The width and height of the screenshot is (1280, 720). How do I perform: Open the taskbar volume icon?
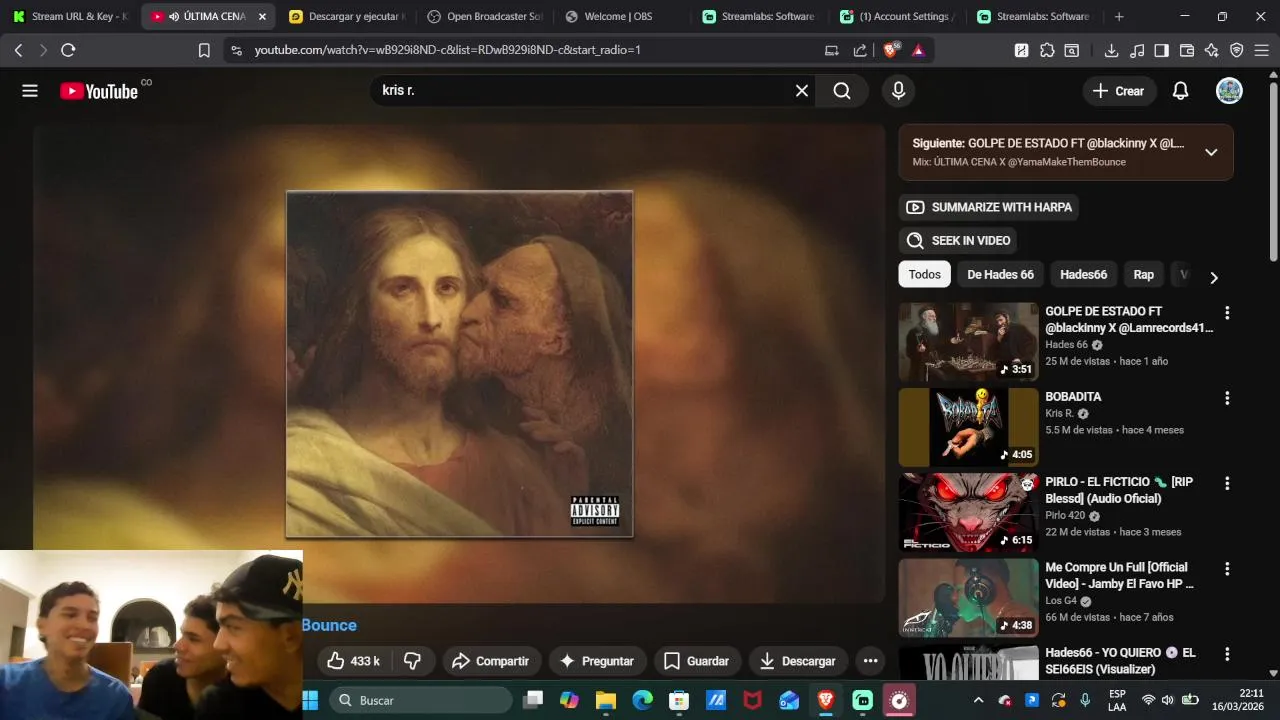1169,700
